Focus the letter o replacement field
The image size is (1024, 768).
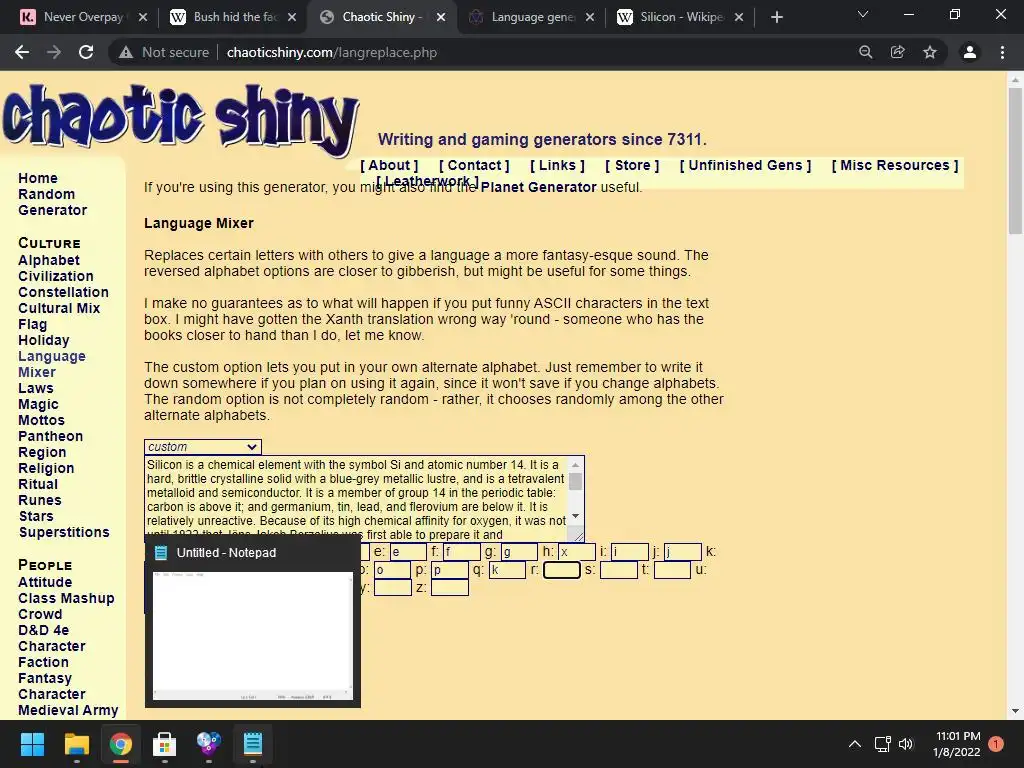coord(392,569)
